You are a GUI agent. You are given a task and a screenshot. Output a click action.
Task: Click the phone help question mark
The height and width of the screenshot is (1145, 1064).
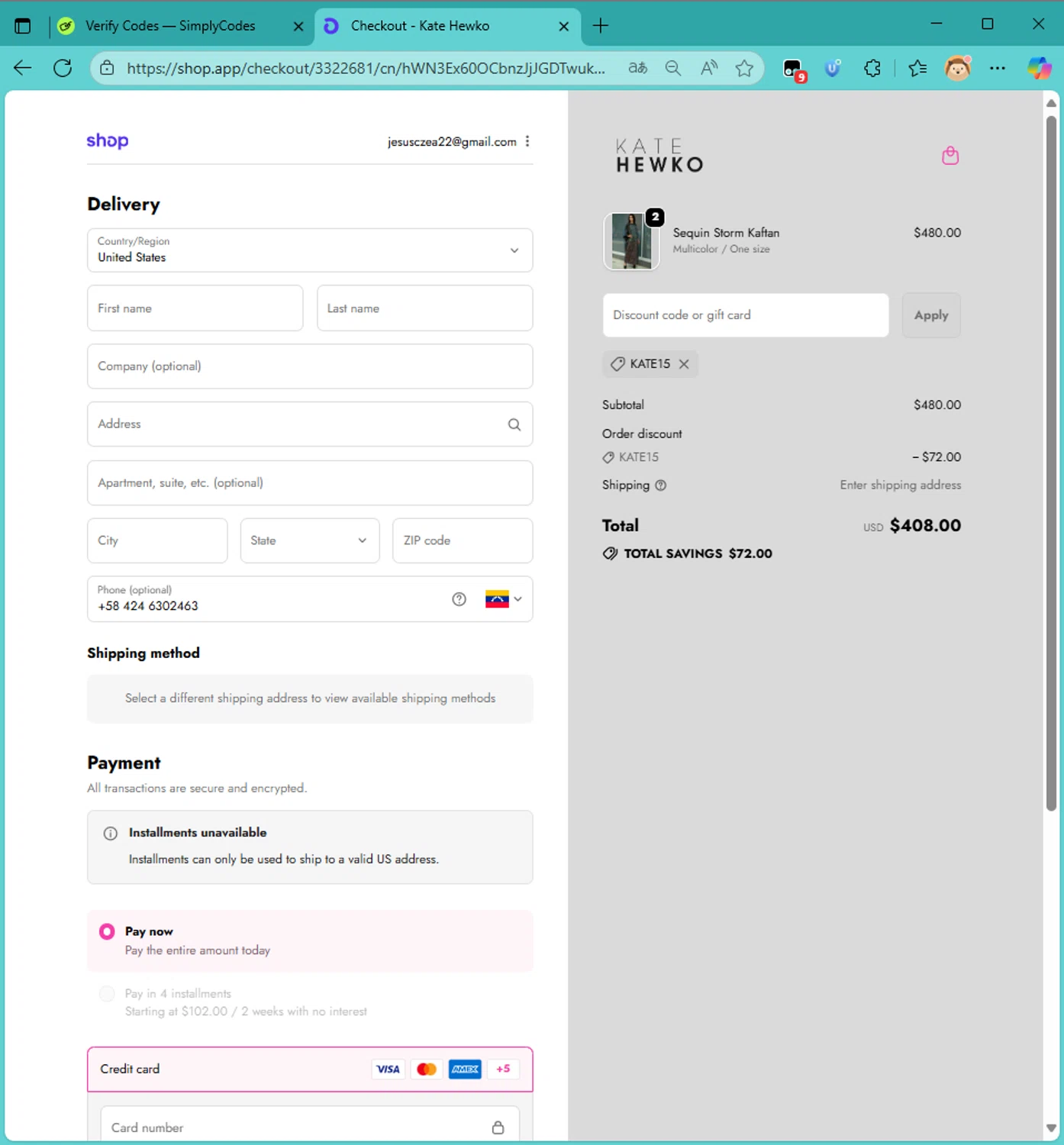[459, 599]
